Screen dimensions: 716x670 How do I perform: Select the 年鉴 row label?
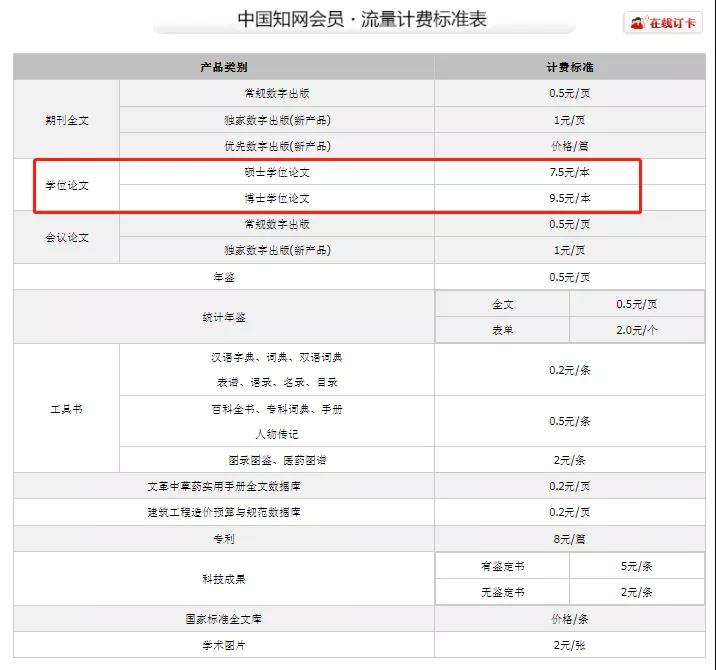pos(224,277)
